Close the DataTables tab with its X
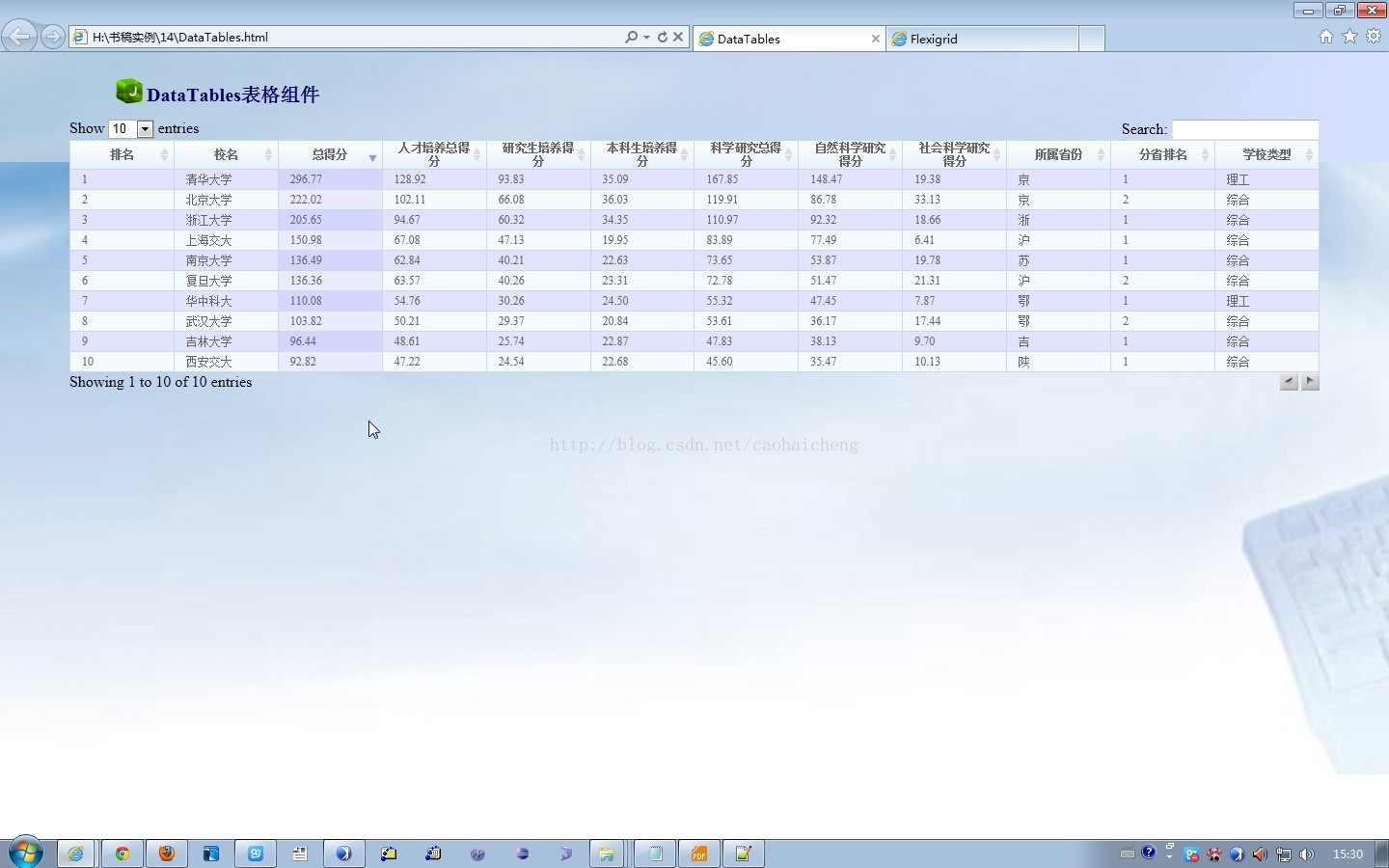 [875, 39]
